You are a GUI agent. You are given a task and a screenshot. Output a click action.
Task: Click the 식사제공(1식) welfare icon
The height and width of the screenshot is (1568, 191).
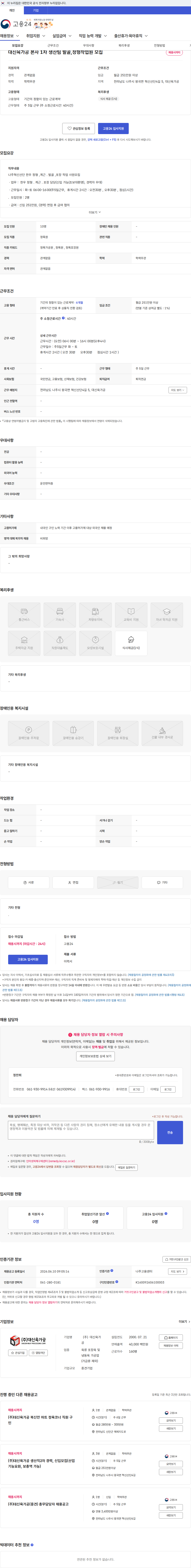pos(131,643)
